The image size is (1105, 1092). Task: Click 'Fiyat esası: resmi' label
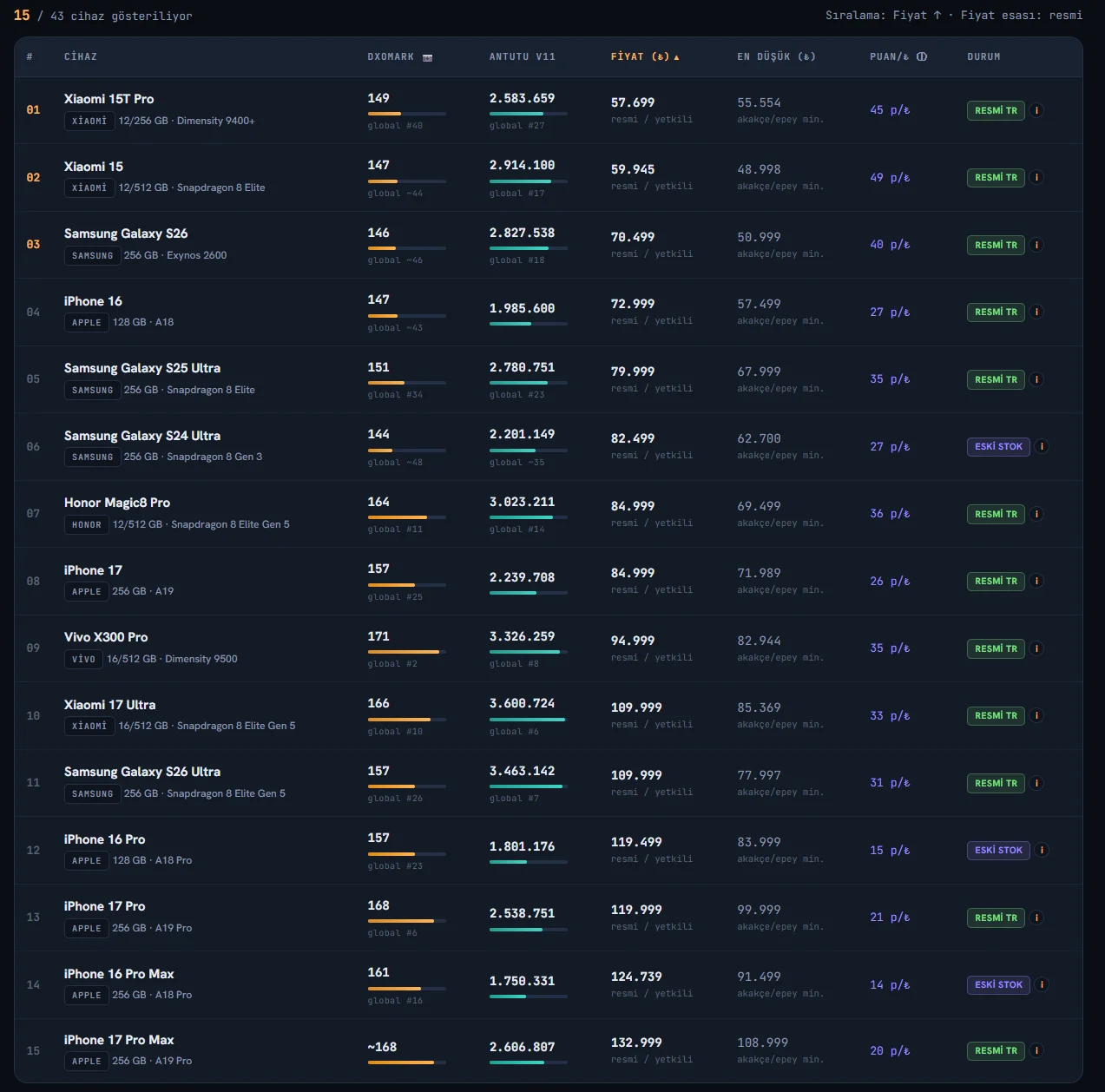(x=1021, y=16)
